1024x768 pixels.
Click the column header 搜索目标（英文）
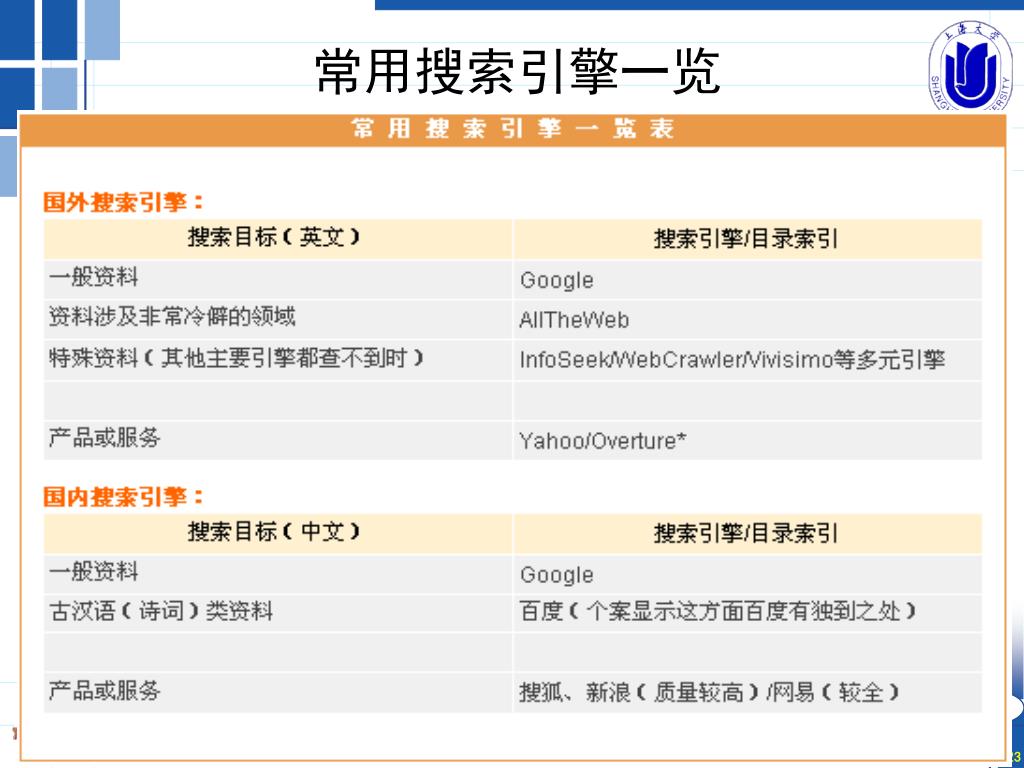278,239
